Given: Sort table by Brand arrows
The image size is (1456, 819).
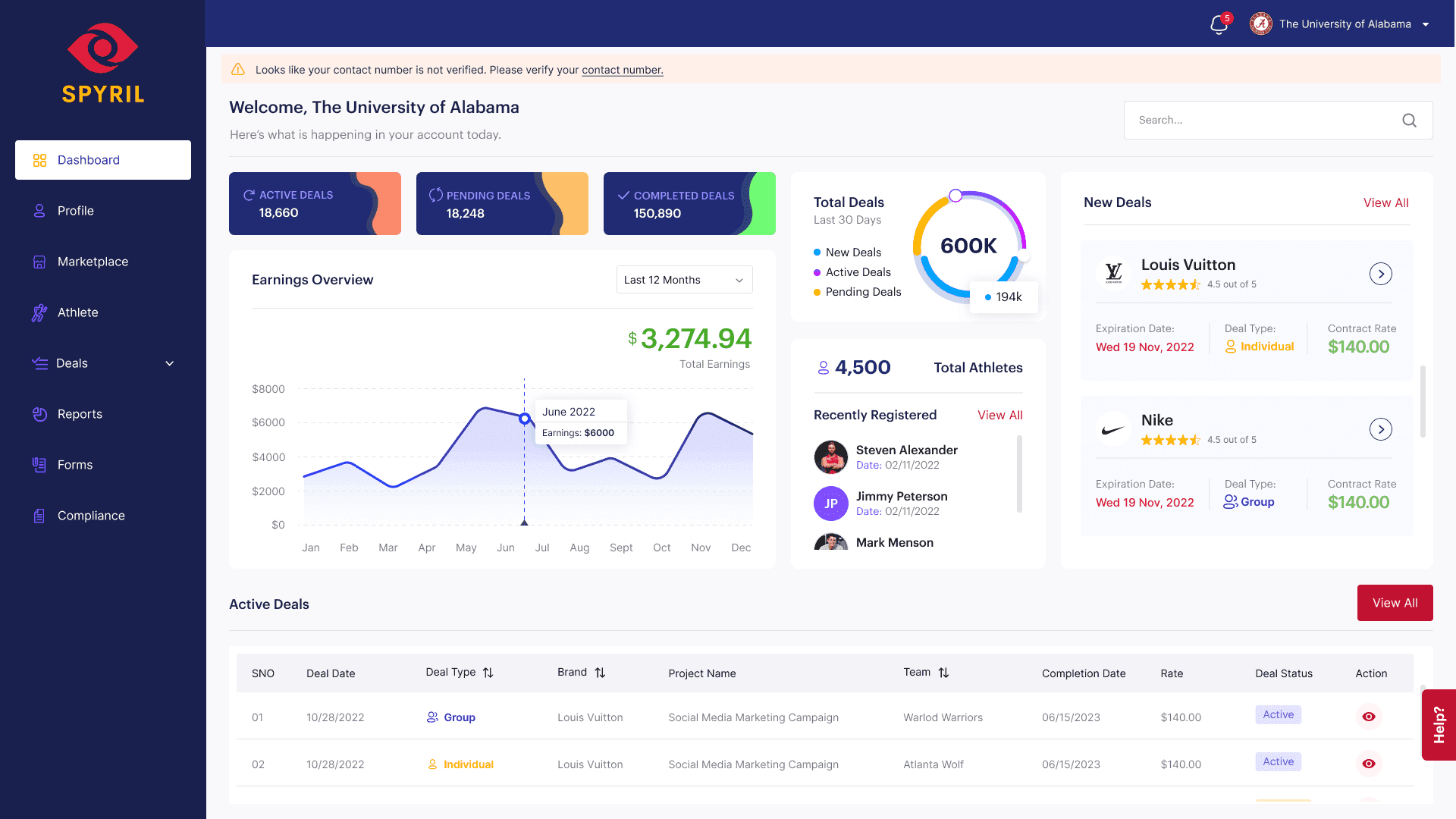Looking at the screenshot, I should click(x=600, y=673).
